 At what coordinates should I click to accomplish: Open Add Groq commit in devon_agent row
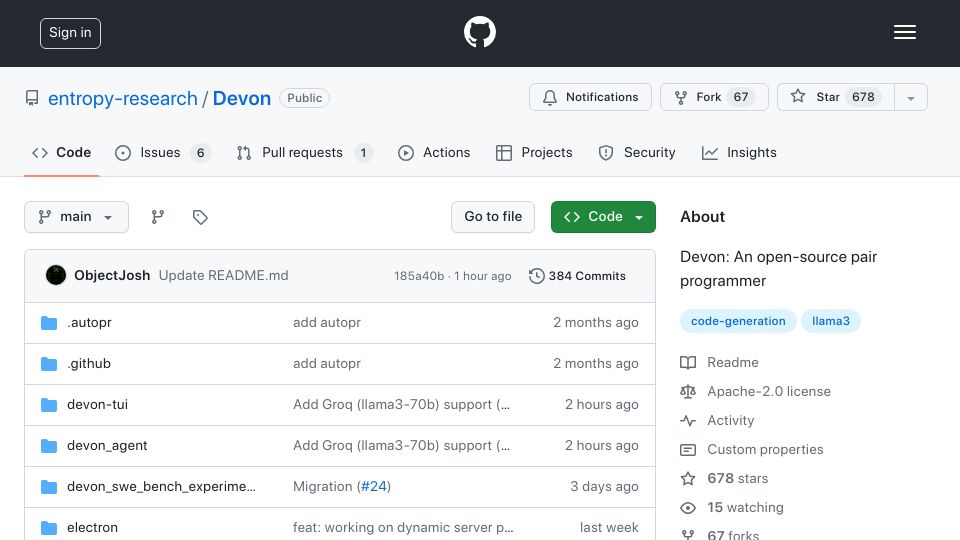(401, 446)
